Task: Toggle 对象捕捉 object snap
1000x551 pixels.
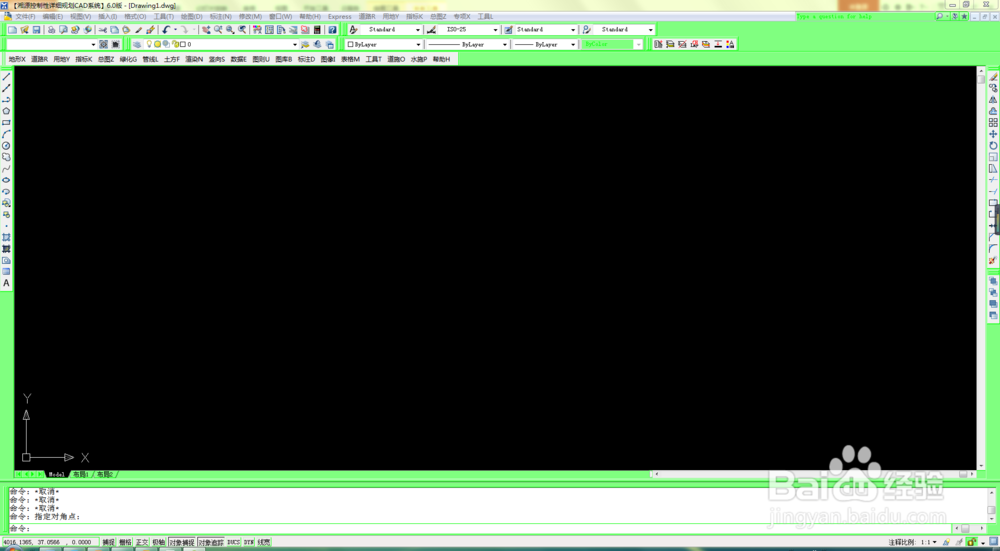Action: pos(182,542)
